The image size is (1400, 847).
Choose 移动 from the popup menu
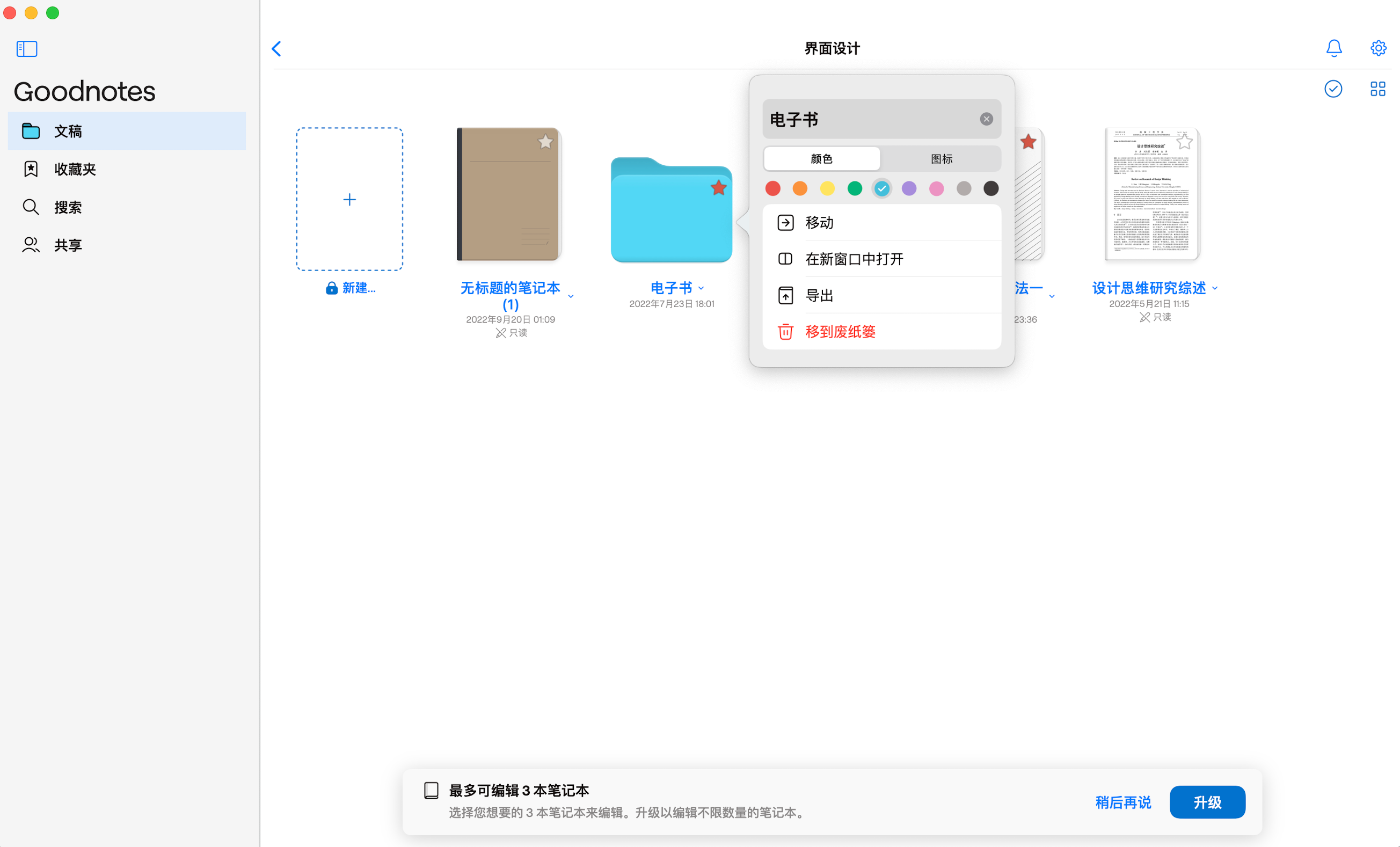(881, 223)
